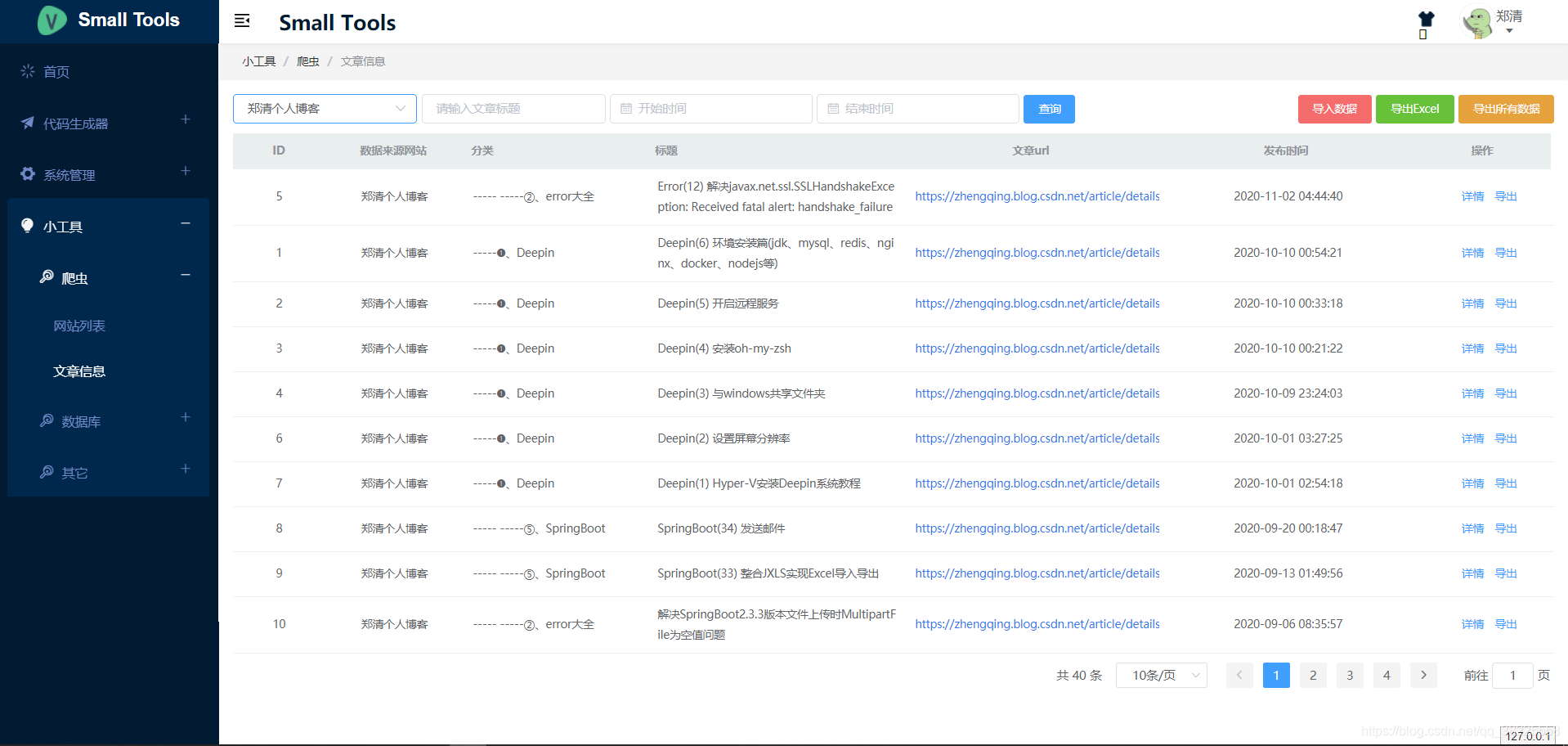Go to 爬虫 breadcrumb
Viewport: 1568px width, 746px height.
307,61
